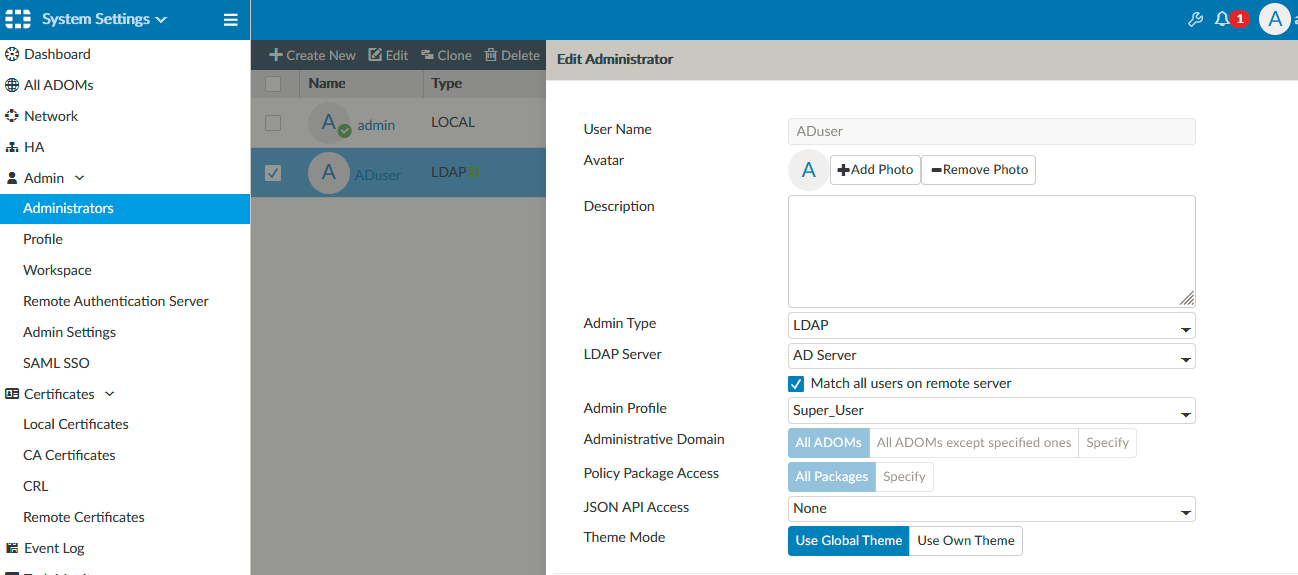Tick the admin row checkbox
Screen dimensions: 1298x575
(x=273, y=123)
